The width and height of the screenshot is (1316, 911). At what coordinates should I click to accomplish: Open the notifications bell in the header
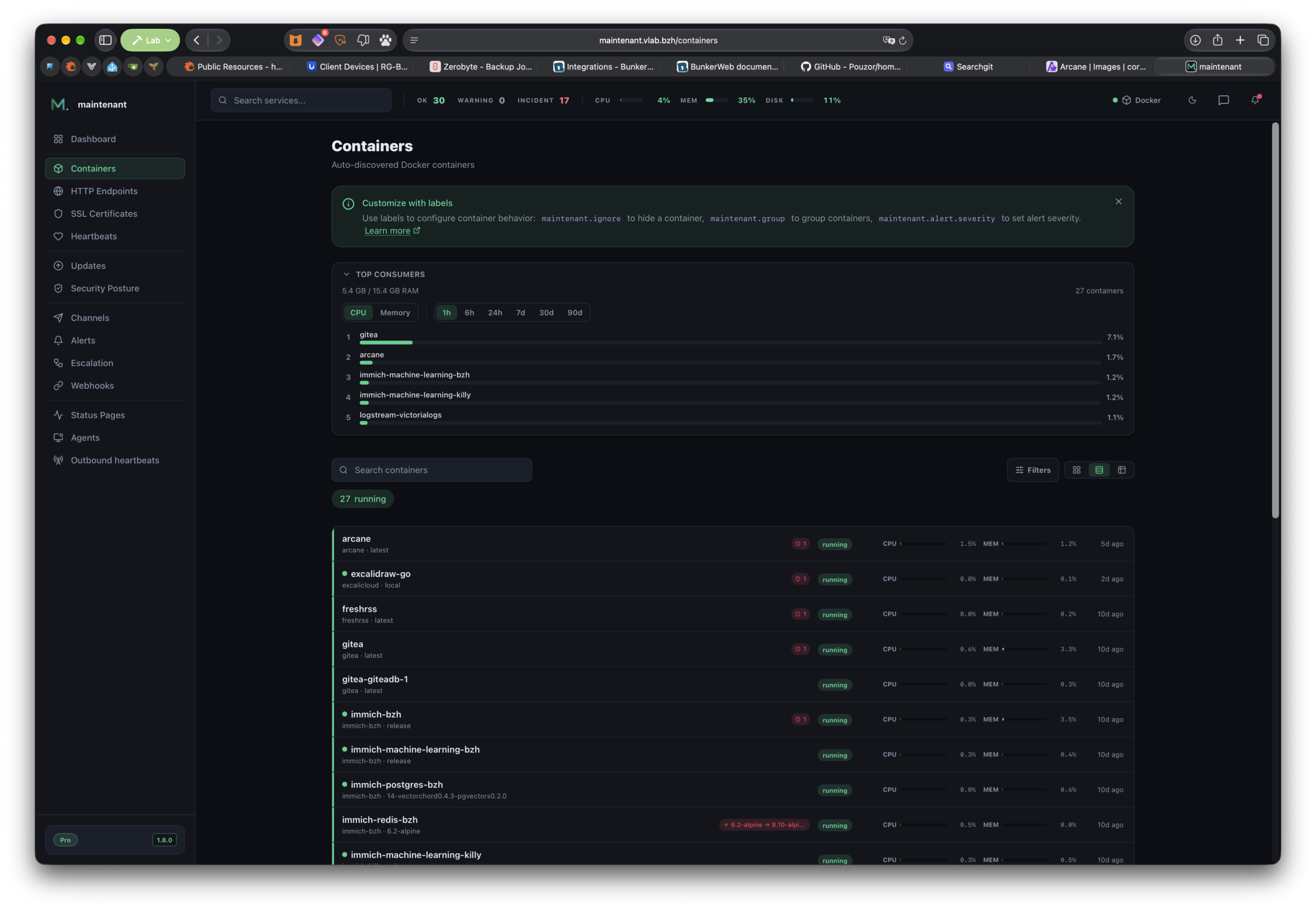[x=1255, y=100]
